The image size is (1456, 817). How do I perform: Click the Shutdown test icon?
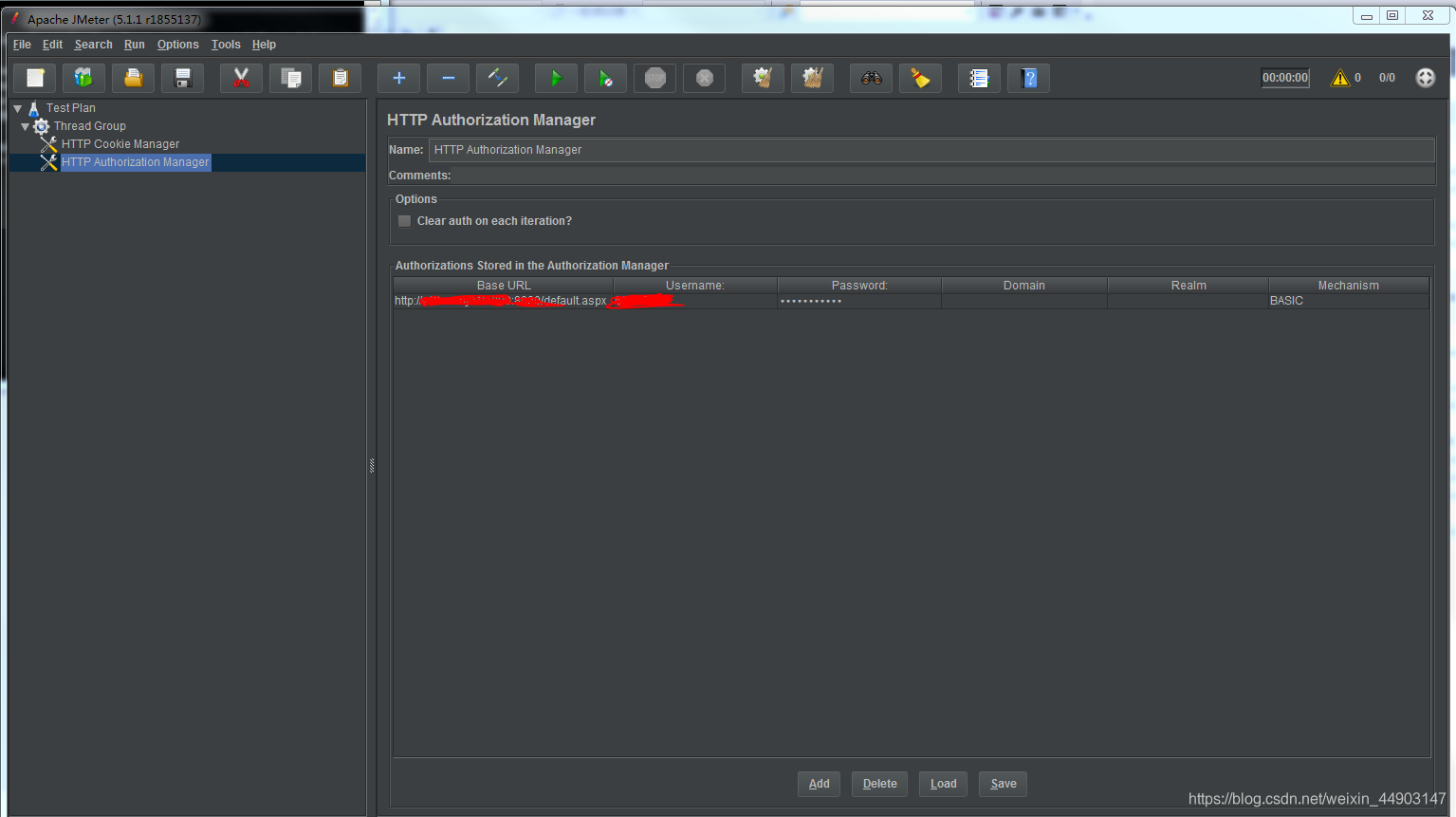[x=704, y=78]
